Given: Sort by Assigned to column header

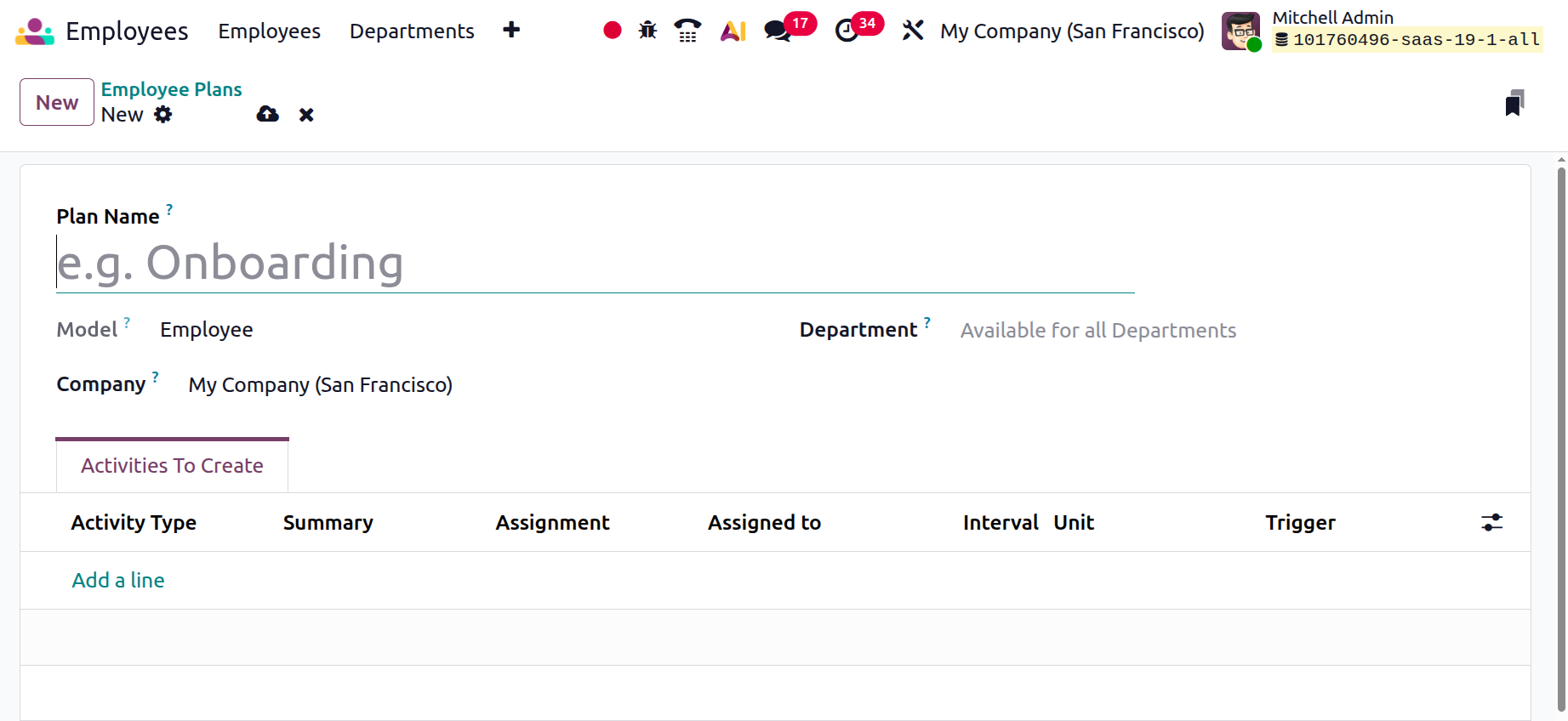Looking at the screenshot, I should pyautogui.click(x=764, y=523).
